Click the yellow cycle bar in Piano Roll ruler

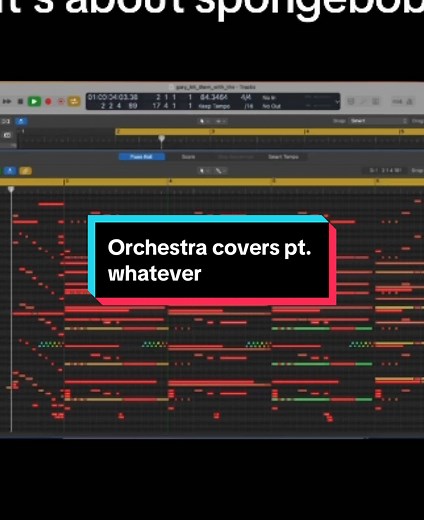pyautogui.click(x=212, y=182)
